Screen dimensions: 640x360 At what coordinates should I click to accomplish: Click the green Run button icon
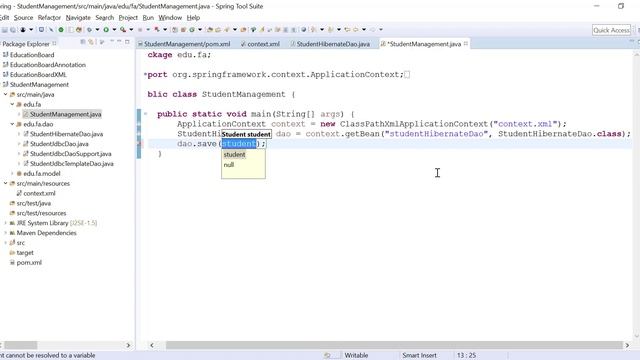(x=106, y=30)
